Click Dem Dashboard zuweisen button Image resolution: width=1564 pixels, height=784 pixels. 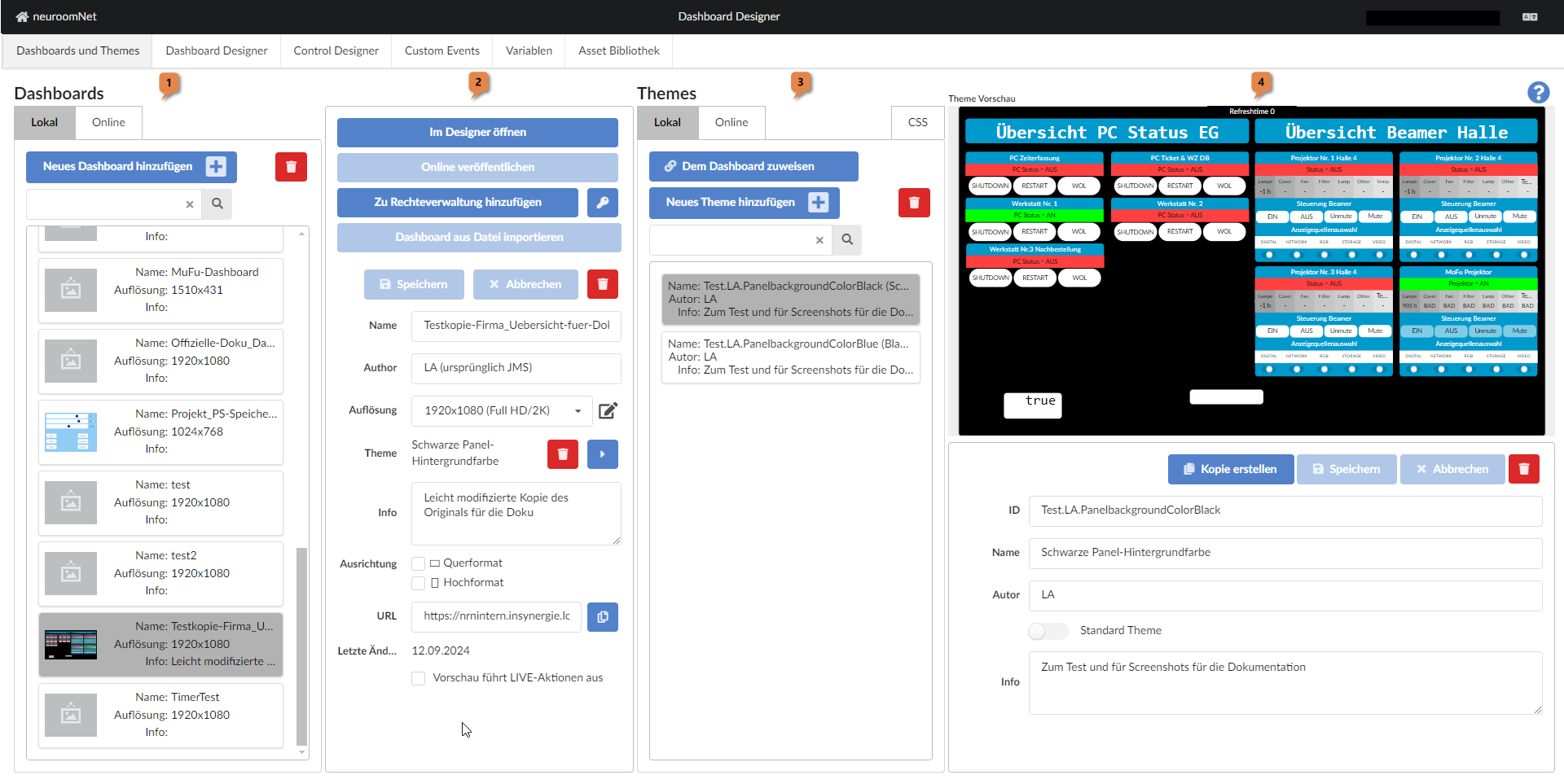pos(753,166)
